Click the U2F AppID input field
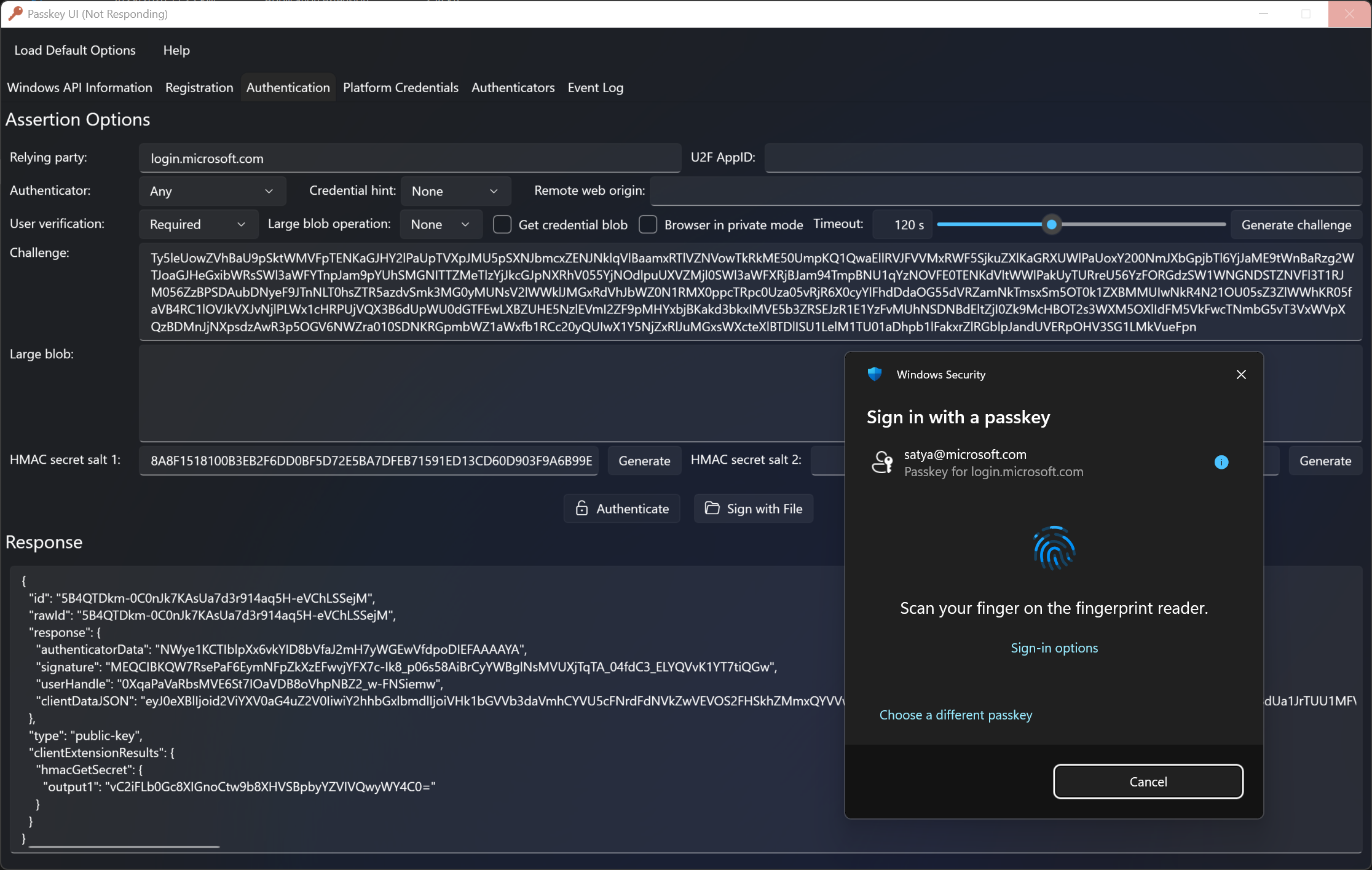Image resolution: width=1372 pixels, height=870 pixels. (x=1063, y=159)
